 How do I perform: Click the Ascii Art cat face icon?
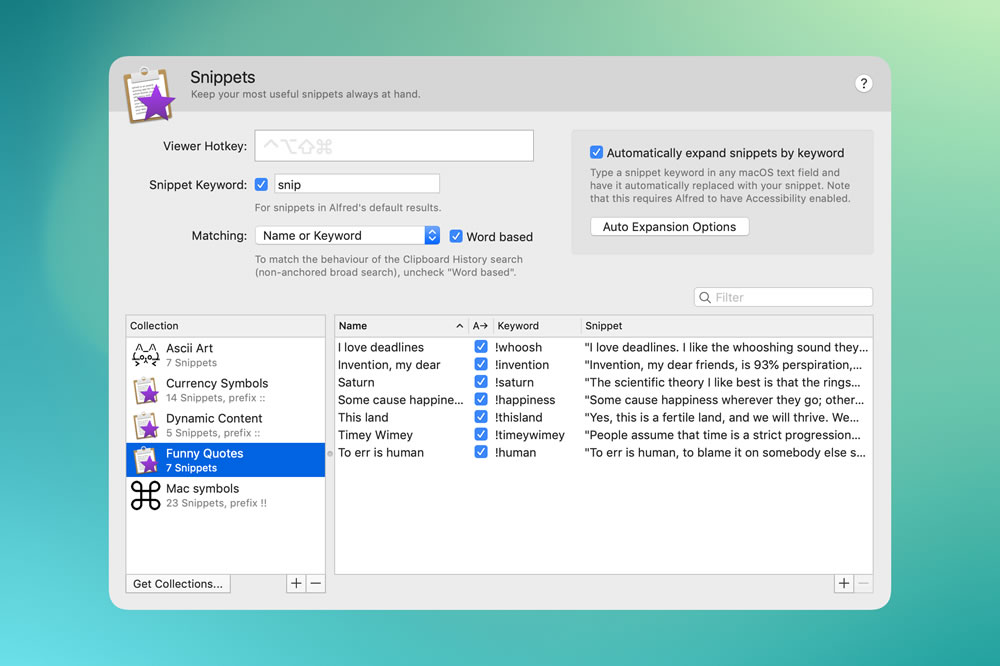[145, 355]
